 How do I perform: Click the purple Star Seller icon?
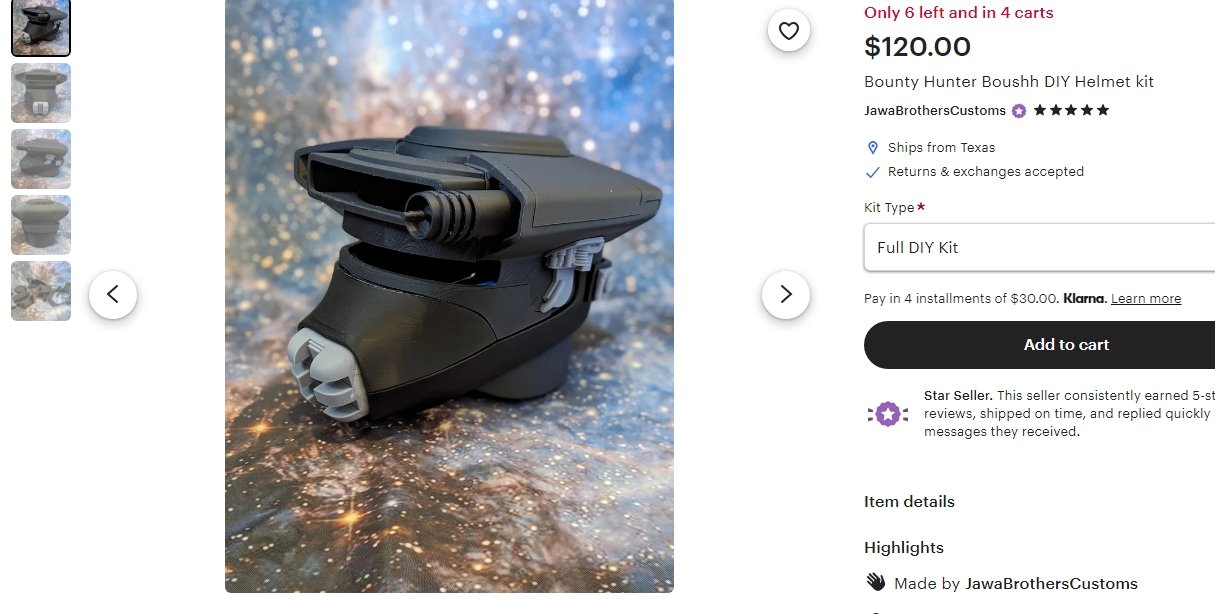point(887,413)
